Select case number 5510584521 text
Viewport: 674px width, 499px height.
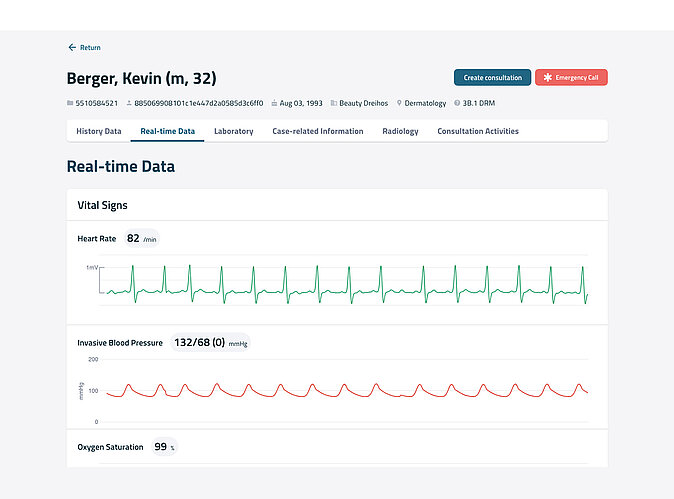(97, 103)
